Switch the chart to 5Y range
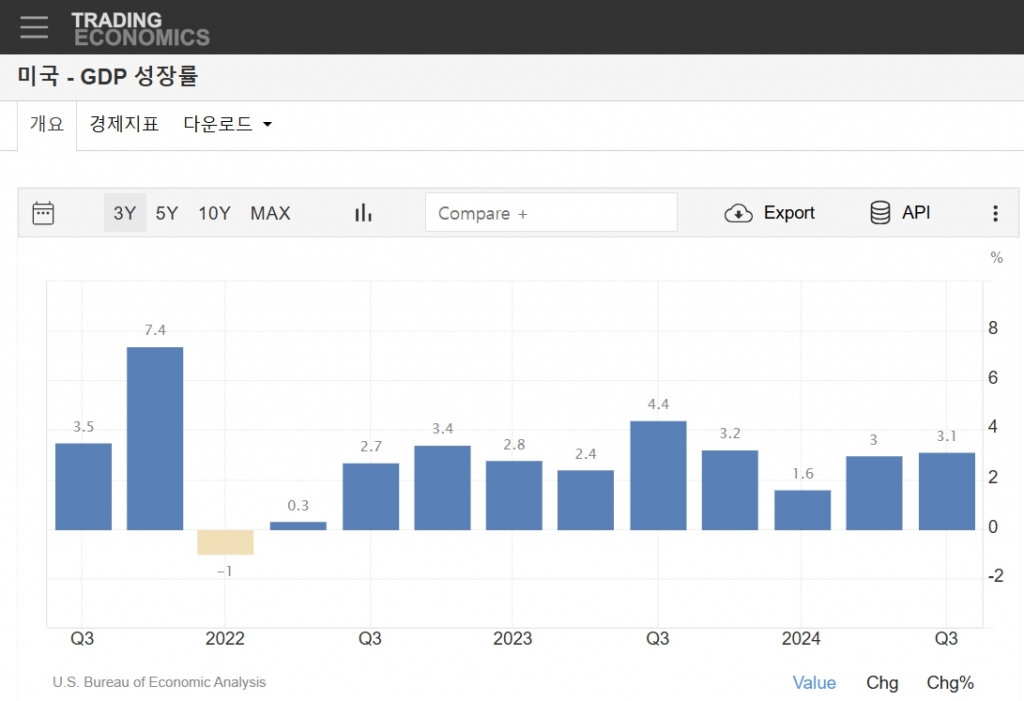Image resolution: width=1024 pixels, height=701 pixels. coord(167,213)
